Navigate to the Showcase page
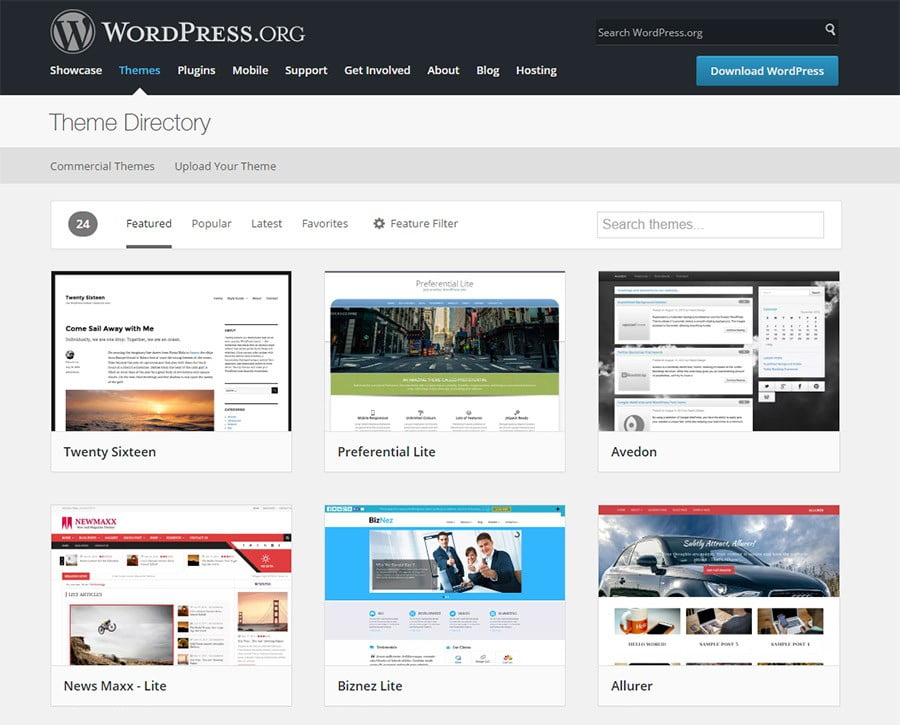This screenshot has width=900, height=725. click(x=76, y=70)
